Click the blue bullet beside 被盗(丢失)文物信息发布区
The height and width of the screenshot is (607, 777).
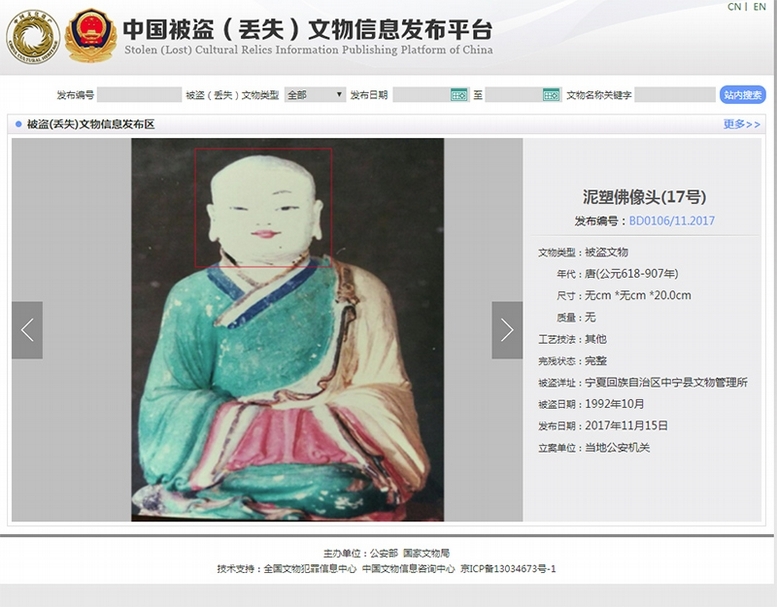coord(19,124)
